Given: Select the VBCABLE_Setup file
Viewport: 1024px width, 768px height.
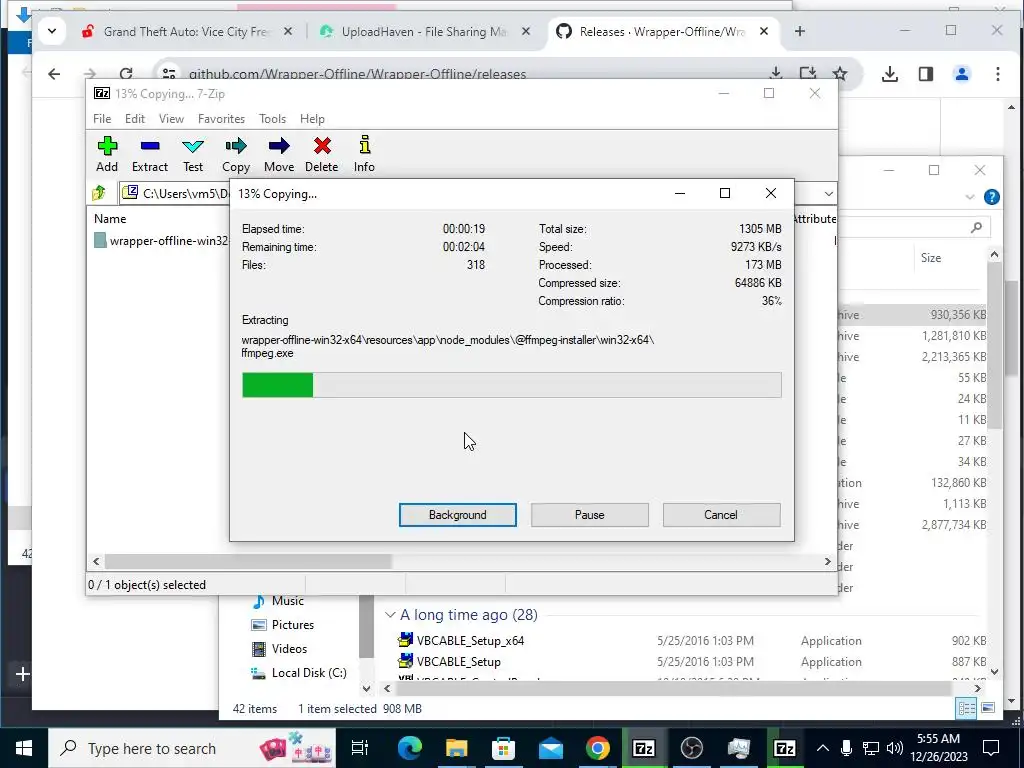Looking at the screenshot, I should [x=458, y=662].
